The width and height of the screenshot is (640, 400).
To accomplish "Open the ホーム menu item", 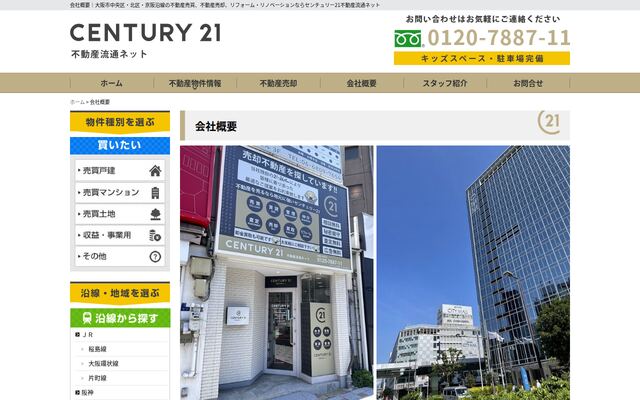I will (111, 83).
